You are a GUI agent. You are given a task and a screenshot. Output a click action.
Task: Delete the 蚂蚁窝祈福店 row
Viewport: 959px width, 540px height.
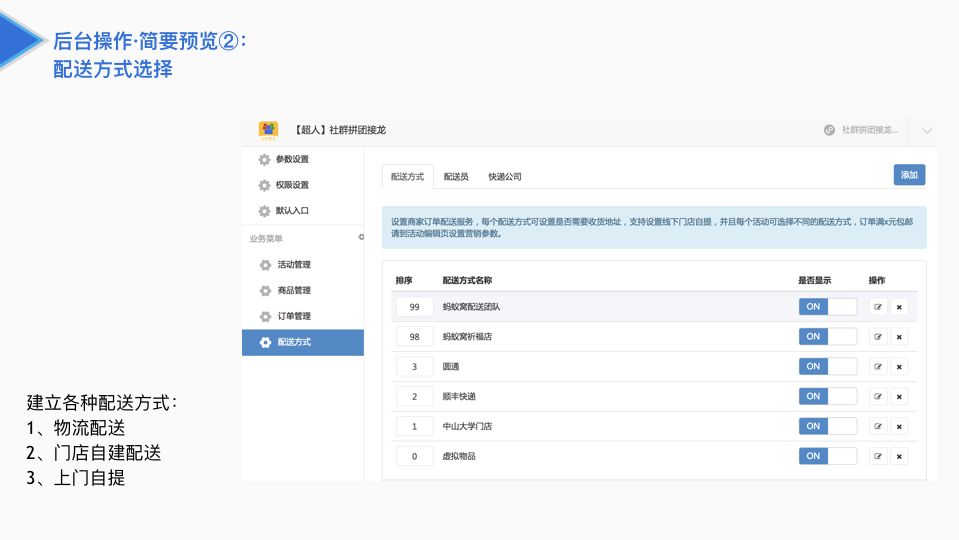(x=899, y=337)
